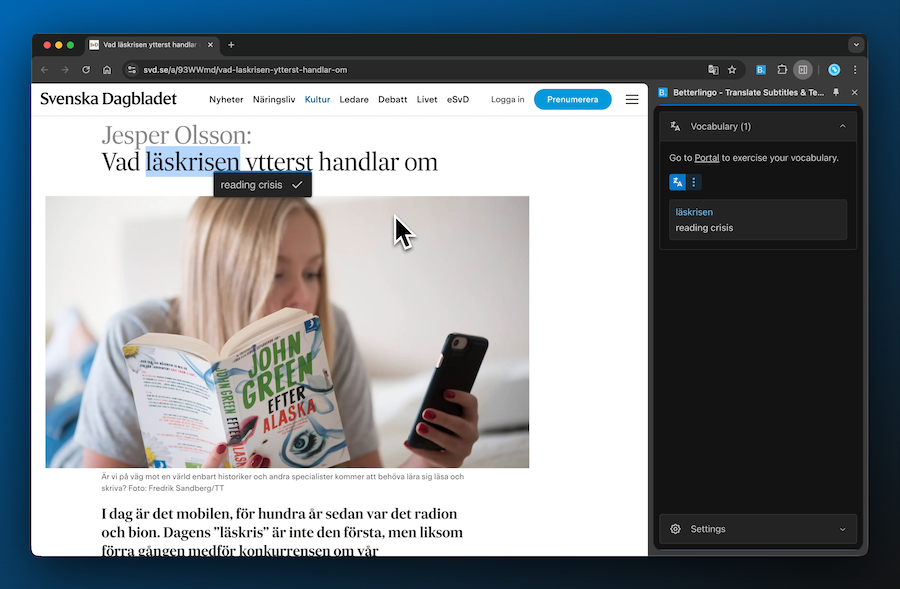Viewport: 900px width, 589px height.
Task: Reload the page
Action: click(x=86, y=69)
